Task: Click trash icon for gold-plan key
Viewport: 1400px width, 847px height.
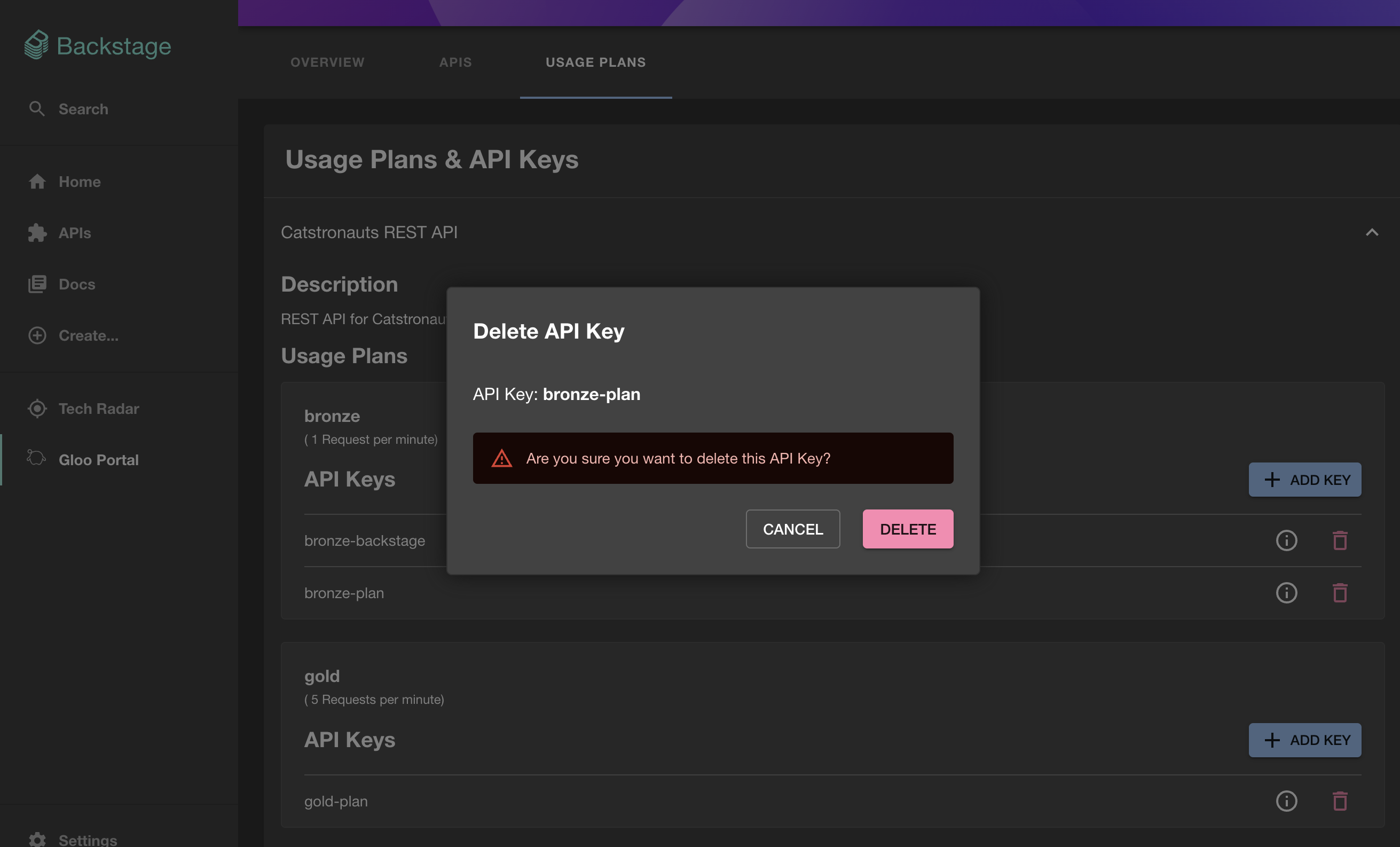Action: tap(1340, 801)
